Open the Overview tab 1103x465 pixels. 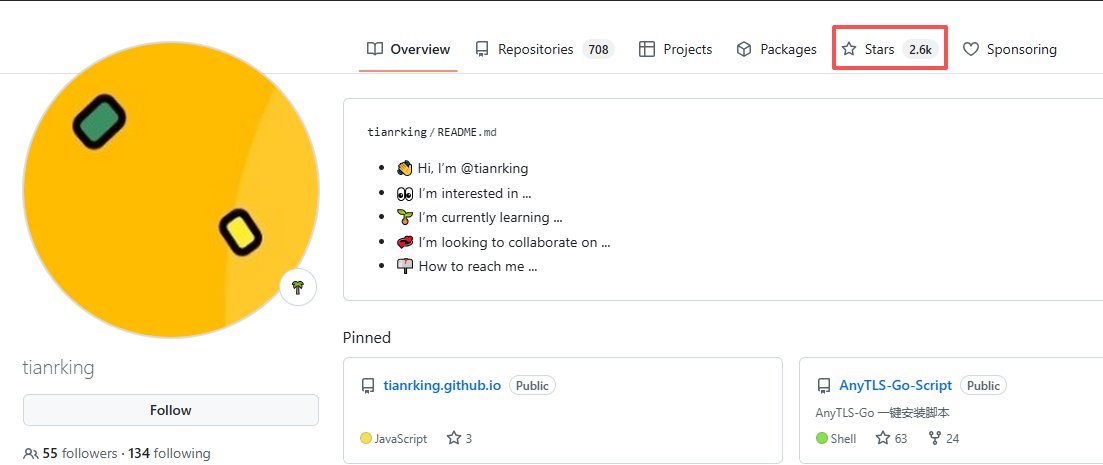408,49
